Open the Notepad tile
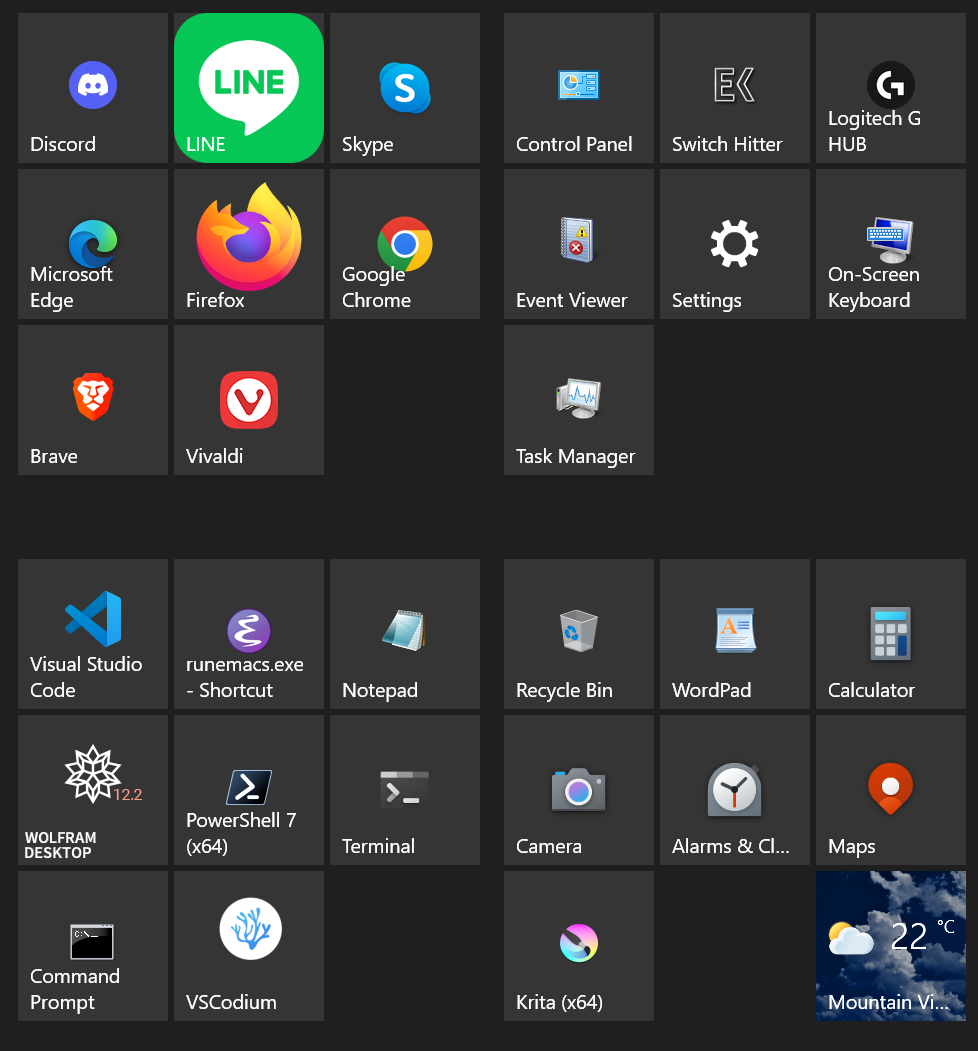Viewport: 978px width, 1051px height. [x=405, y=634]
